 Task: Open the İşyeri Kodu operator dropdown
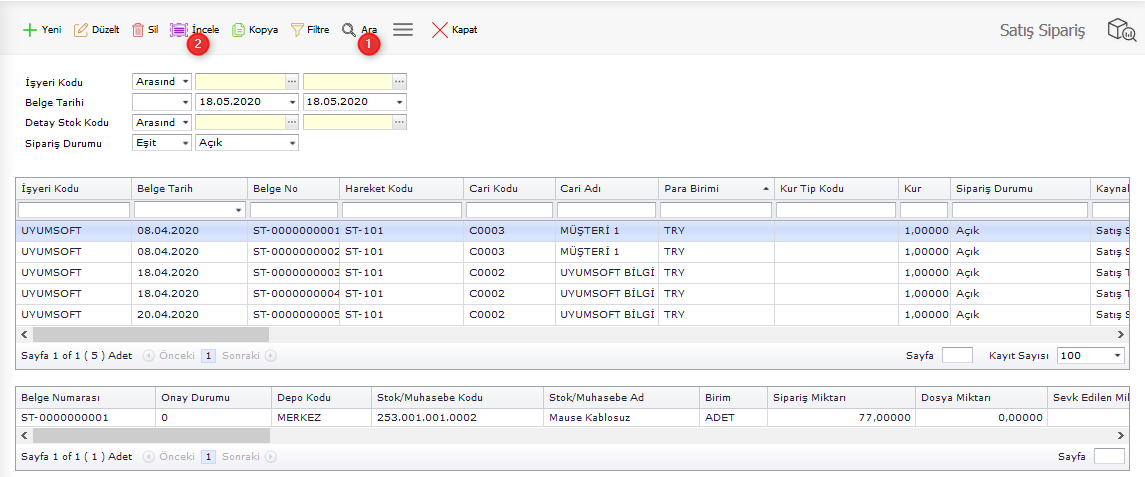(185, 82)
